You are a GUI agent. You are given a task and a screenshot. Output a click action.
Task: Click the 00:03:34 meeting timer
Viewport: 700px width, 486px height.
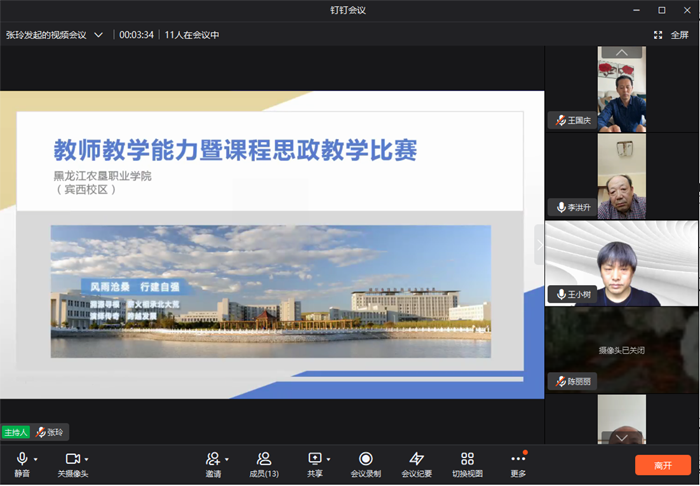point(136,35)
